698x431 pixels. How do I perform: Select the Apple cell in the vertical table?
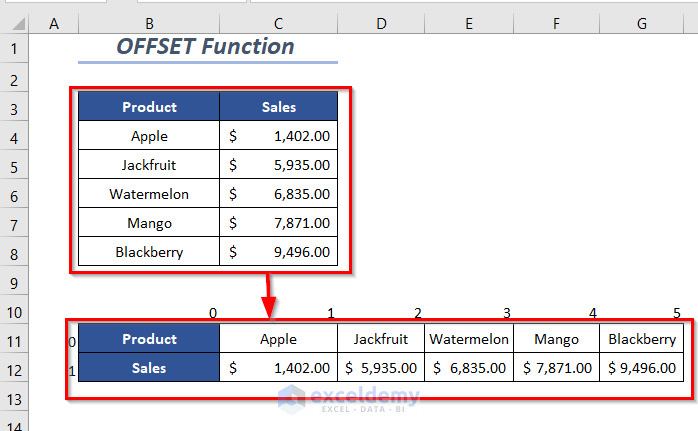(x=149, y=136)
